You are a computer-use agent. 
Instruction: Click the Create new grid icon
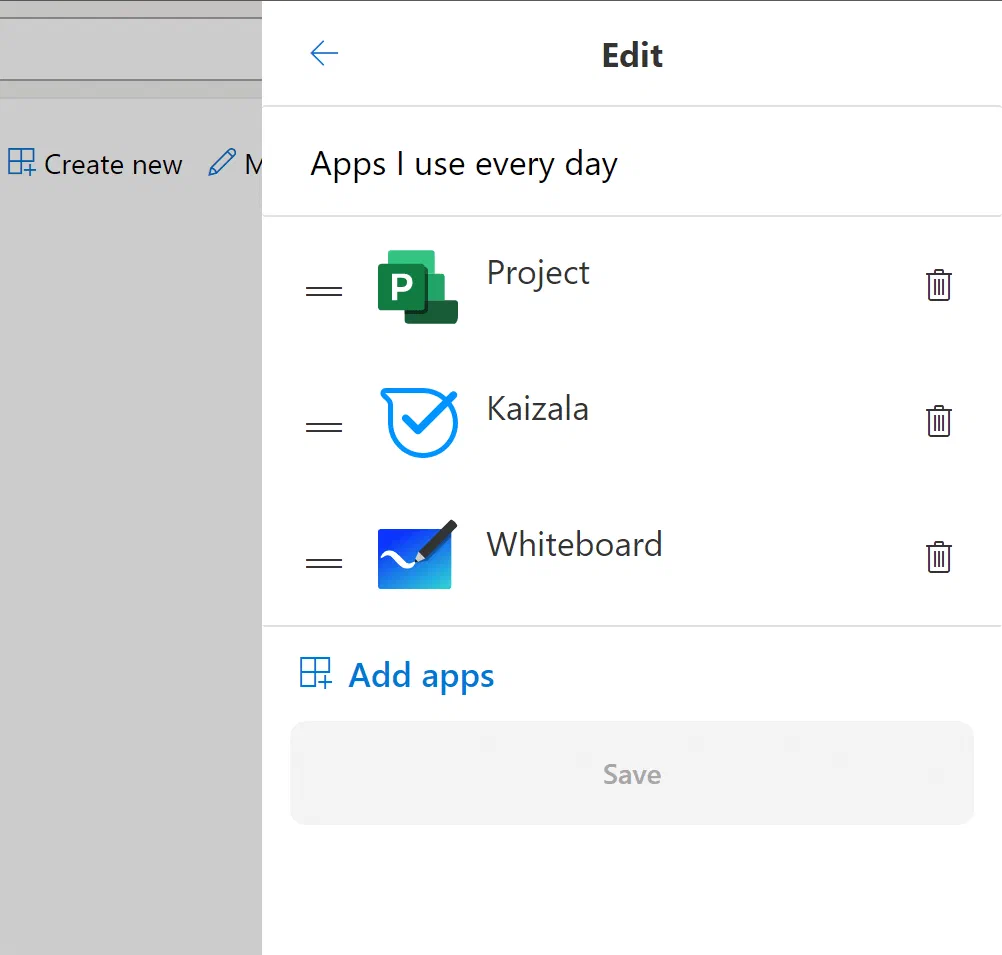(x=22, y=162)
